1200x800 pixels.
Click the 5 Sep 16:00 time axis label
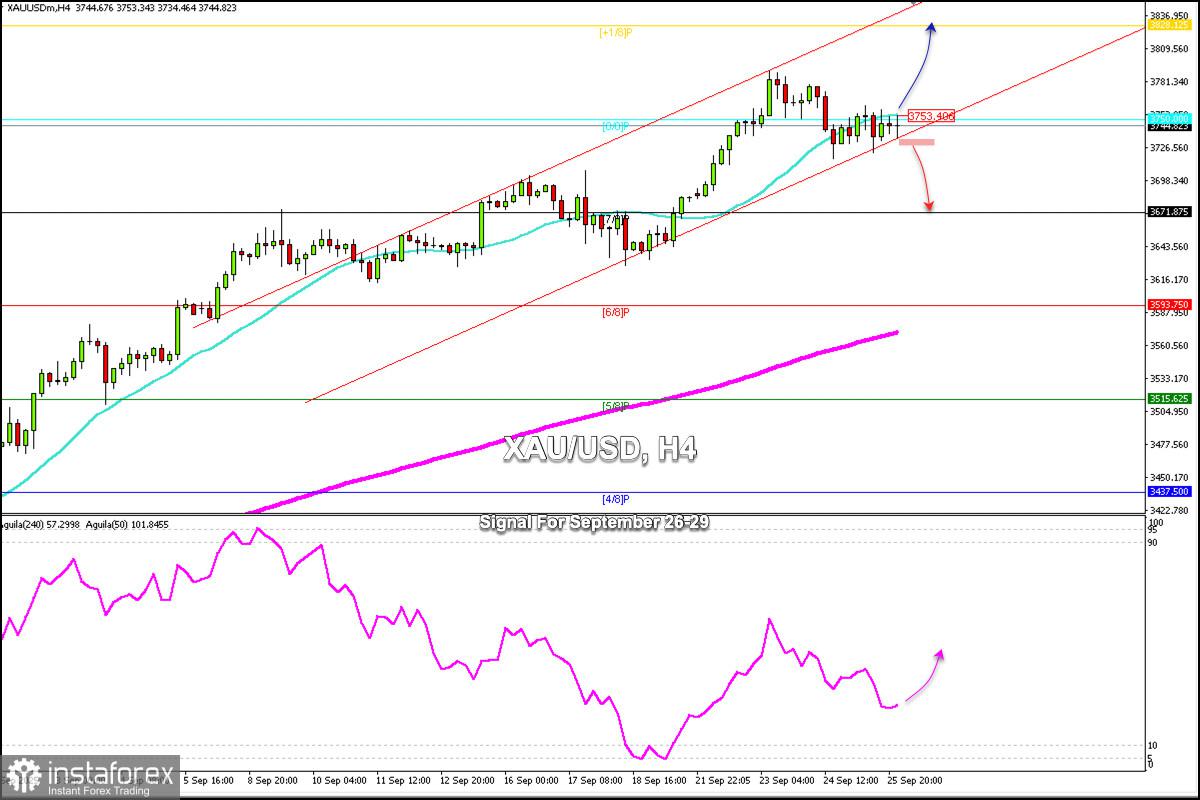[207, 780]
